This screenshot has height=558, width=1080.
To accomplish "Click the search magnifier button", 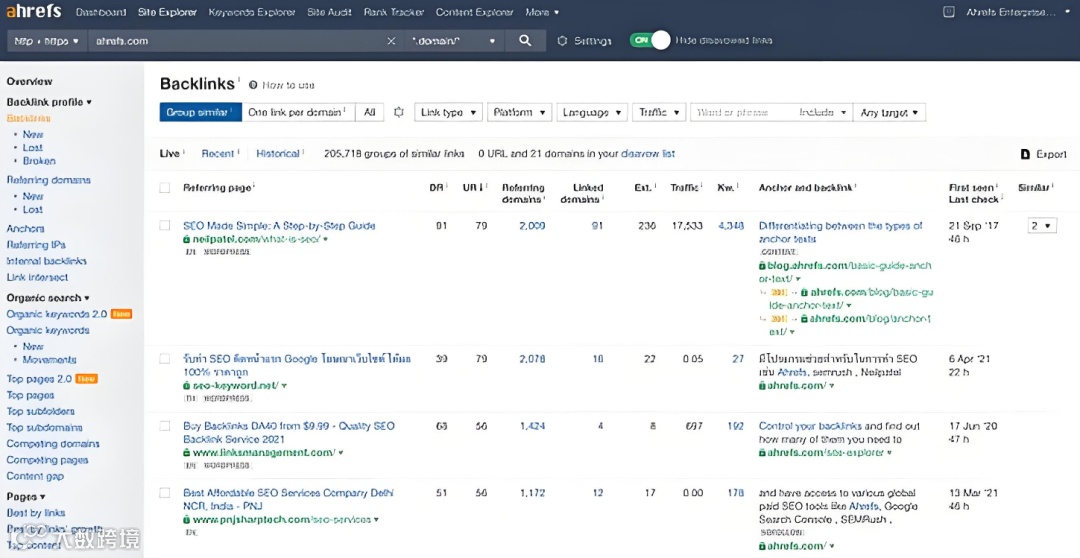I will pos(525,41).
